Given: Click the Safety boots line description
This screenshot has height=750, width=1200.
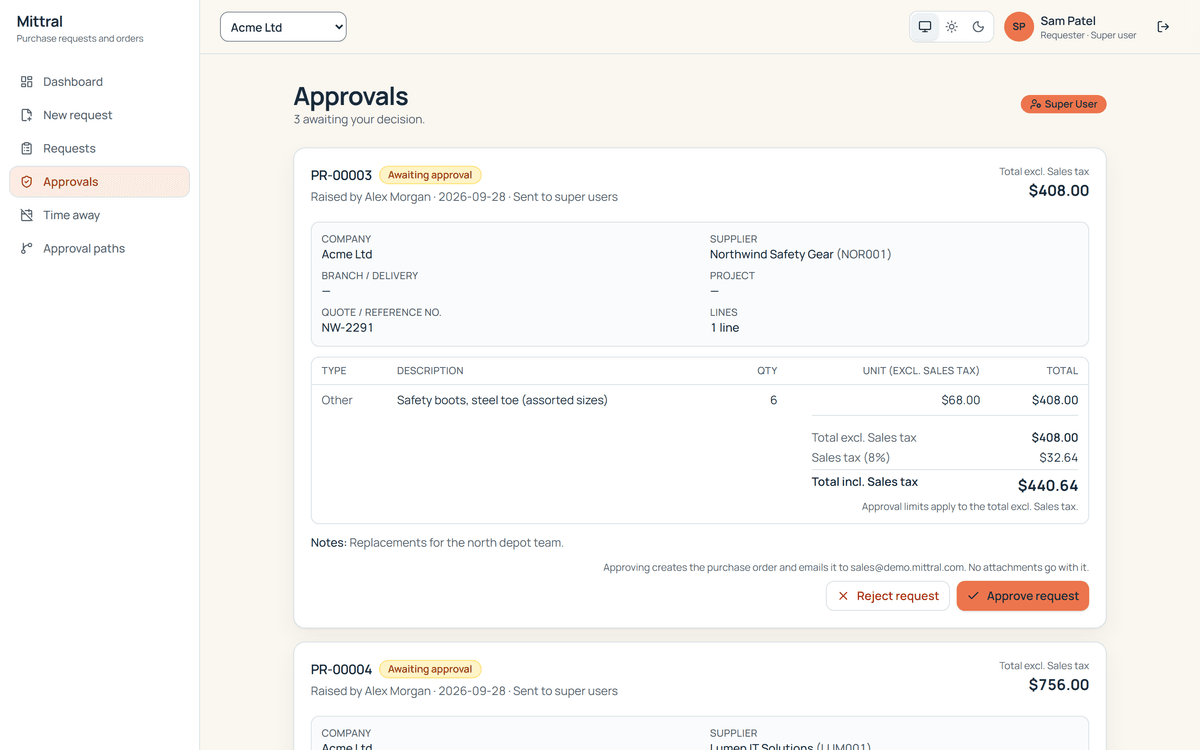Looking at the screenshot, I should pos(502,400).
